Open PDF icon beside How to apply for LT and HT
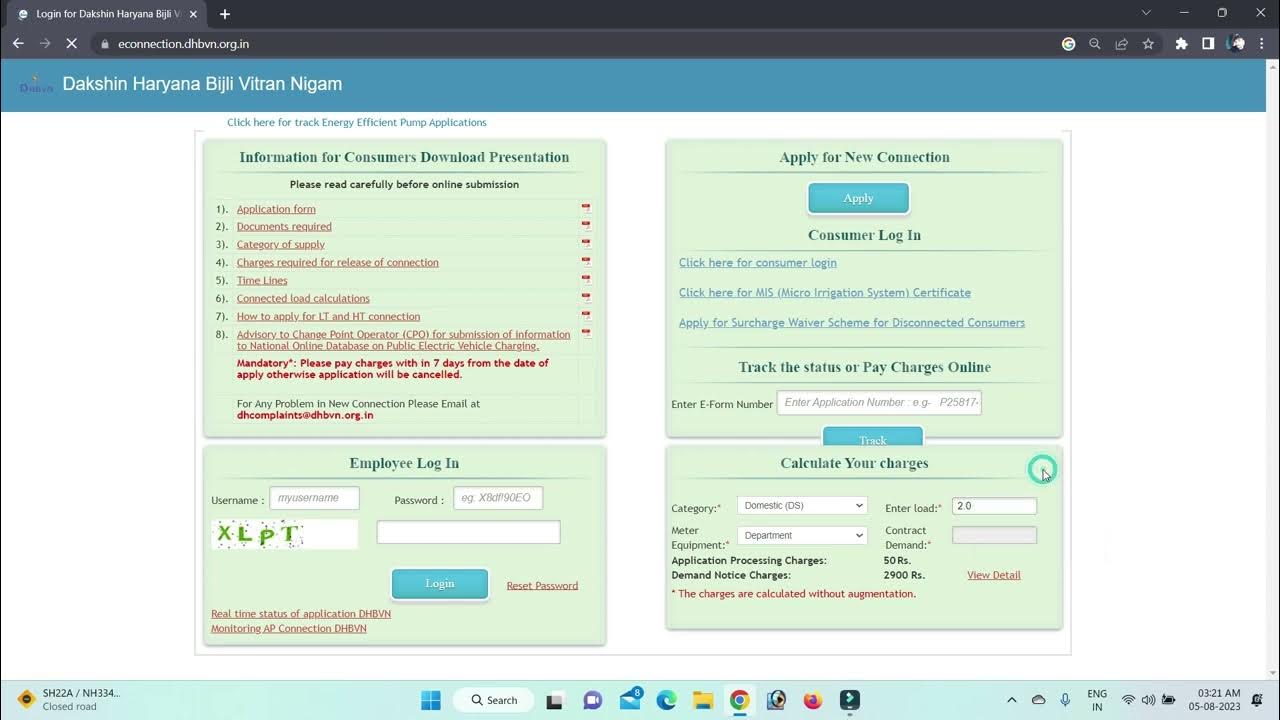The width and height of the screenshot is (1280, 720). 586,316
